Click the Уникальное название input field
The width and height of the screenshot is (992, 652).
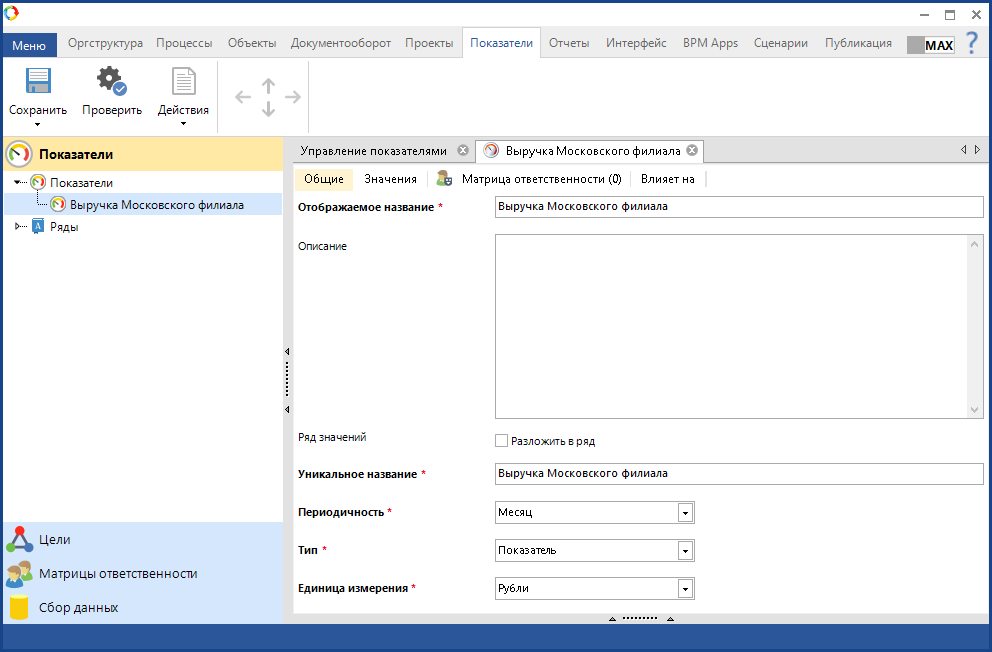739,474
